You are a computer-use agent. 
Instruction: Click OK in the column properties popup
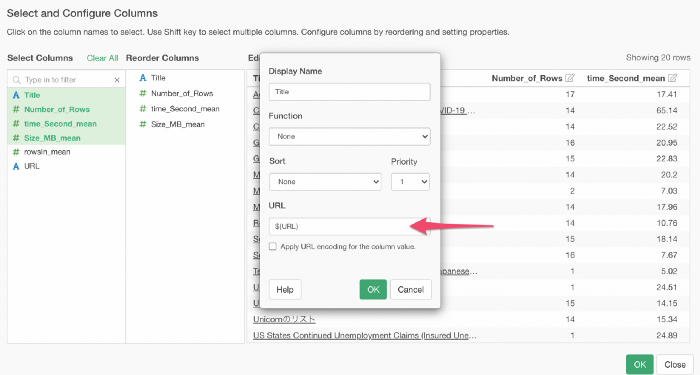(x=373, y=289)
